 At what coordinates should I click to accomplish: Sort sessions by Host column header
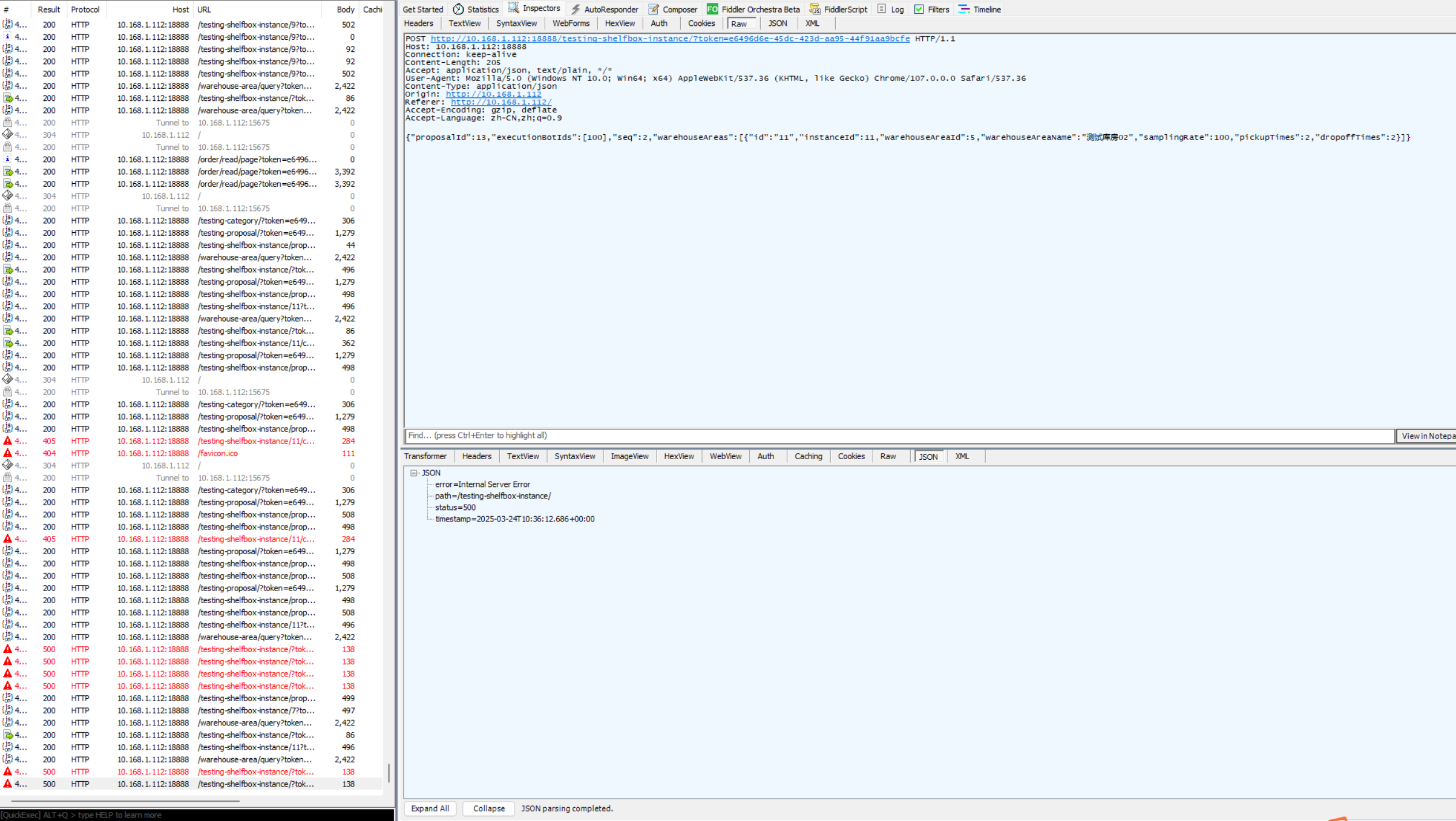tap(150, 9)
